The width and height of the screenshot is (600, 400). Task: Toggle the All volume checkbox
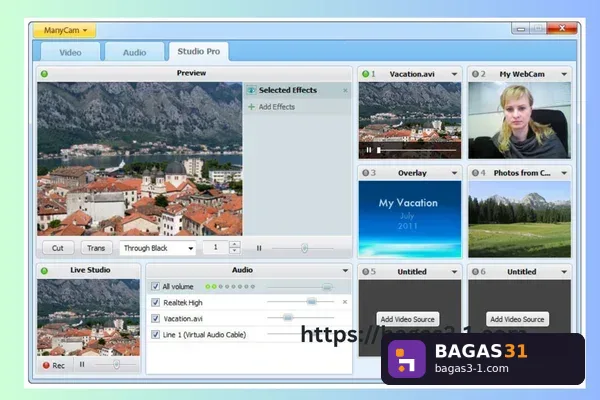point(155,286)
